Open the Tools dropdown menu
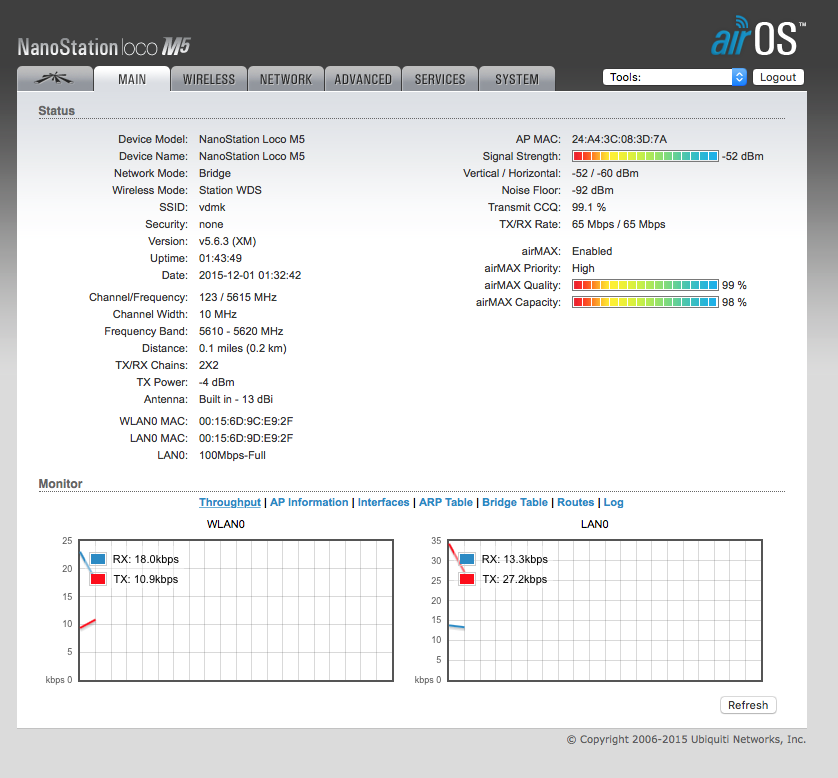Image resolution: width=838 pixels, height=778 pixels. (675, 77)
